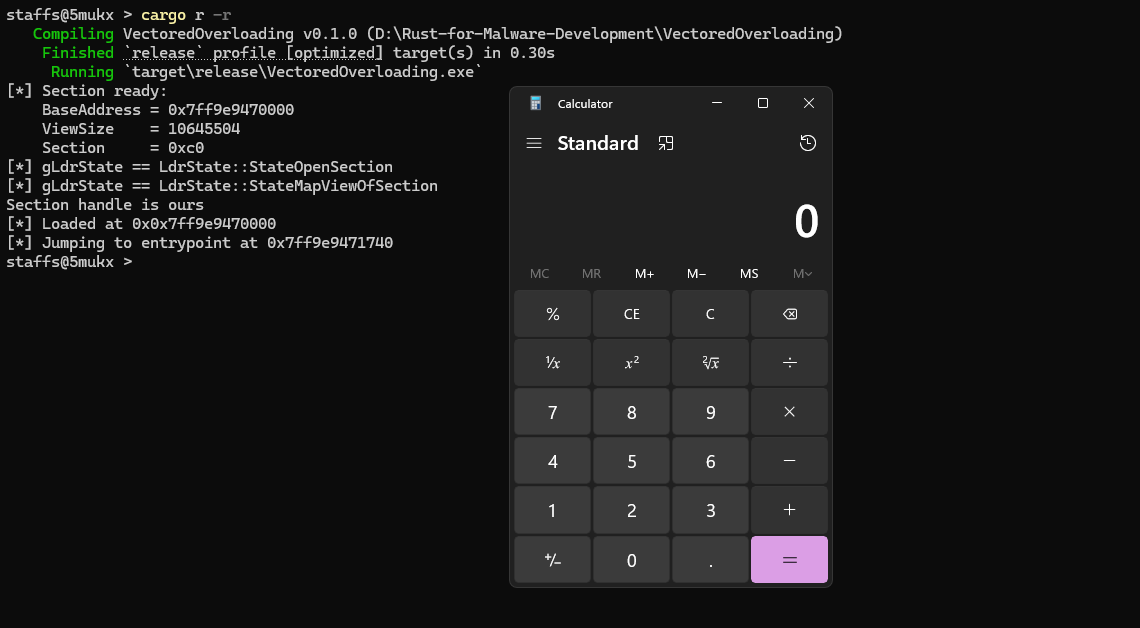Minimize the Calculator window
This screenshot has height=628, width=1140.
(x=717, y=103)
